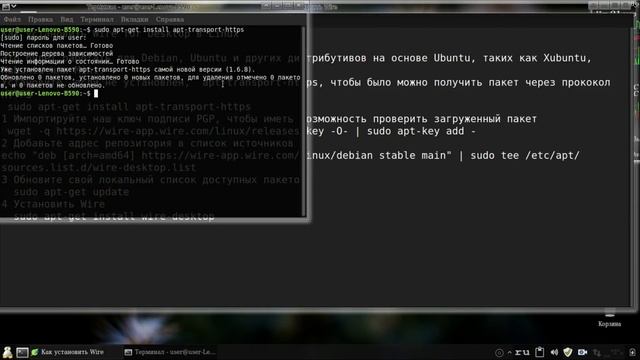Screen dimensions: 640x360
Task: Click 'sudo apt-get install wire-desktop' line in editor
Action: click(x=114, y=216)
